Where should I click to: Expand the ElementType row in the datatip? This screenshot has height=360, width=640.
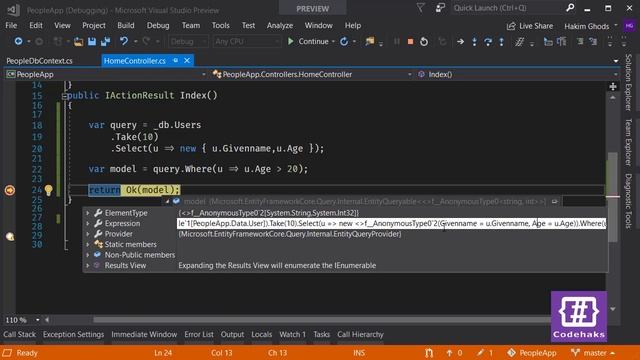click(88, 213)
